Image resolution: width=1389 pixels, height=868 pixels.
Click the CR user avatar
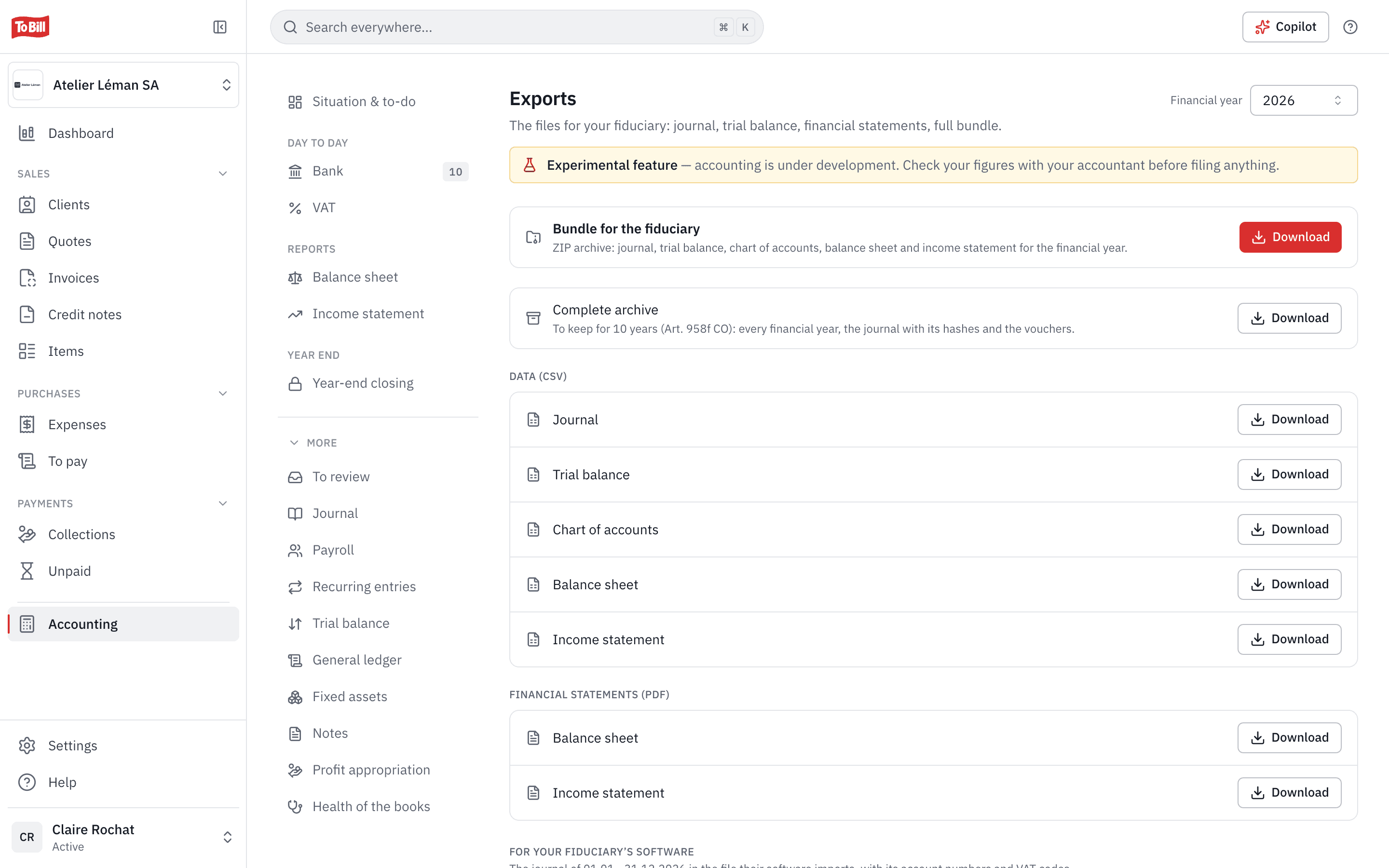pyautogui.click(x=27, y=837)
